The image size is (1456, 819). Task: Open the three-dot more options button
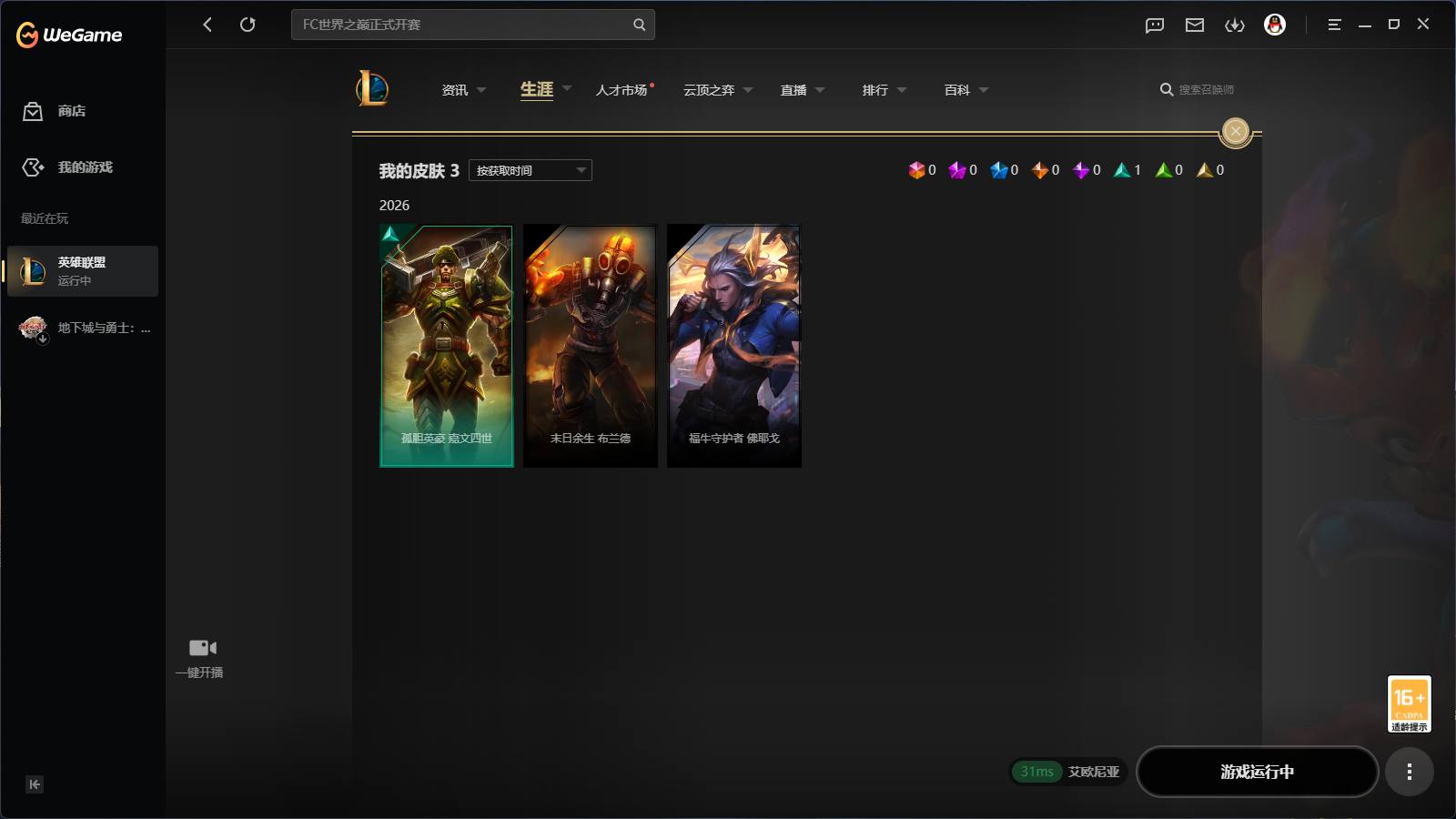coord(1410,772)
